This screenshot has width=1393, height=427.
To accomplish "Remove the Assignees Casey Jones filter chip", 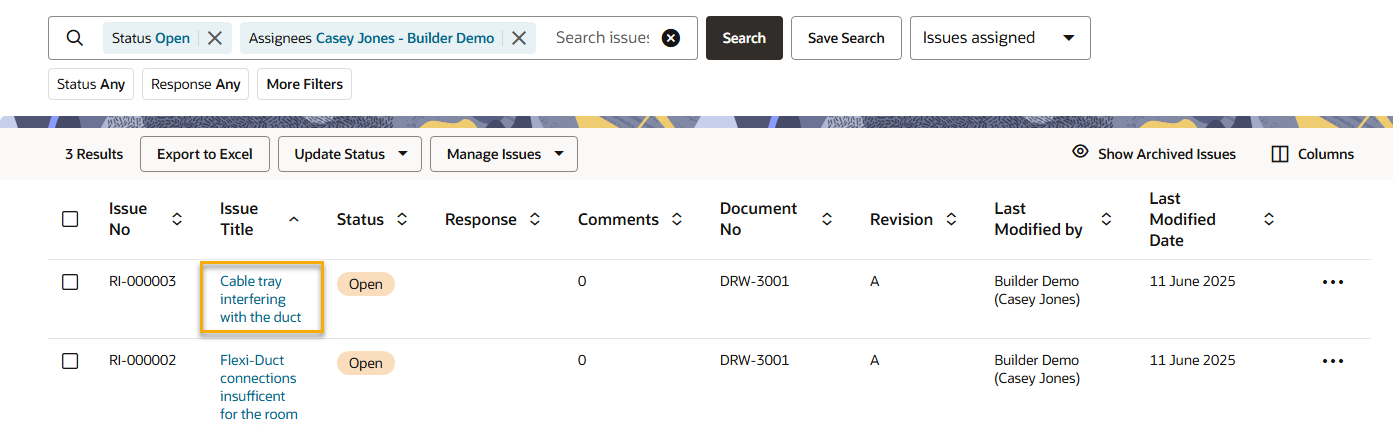I will [x=519, y=38].
